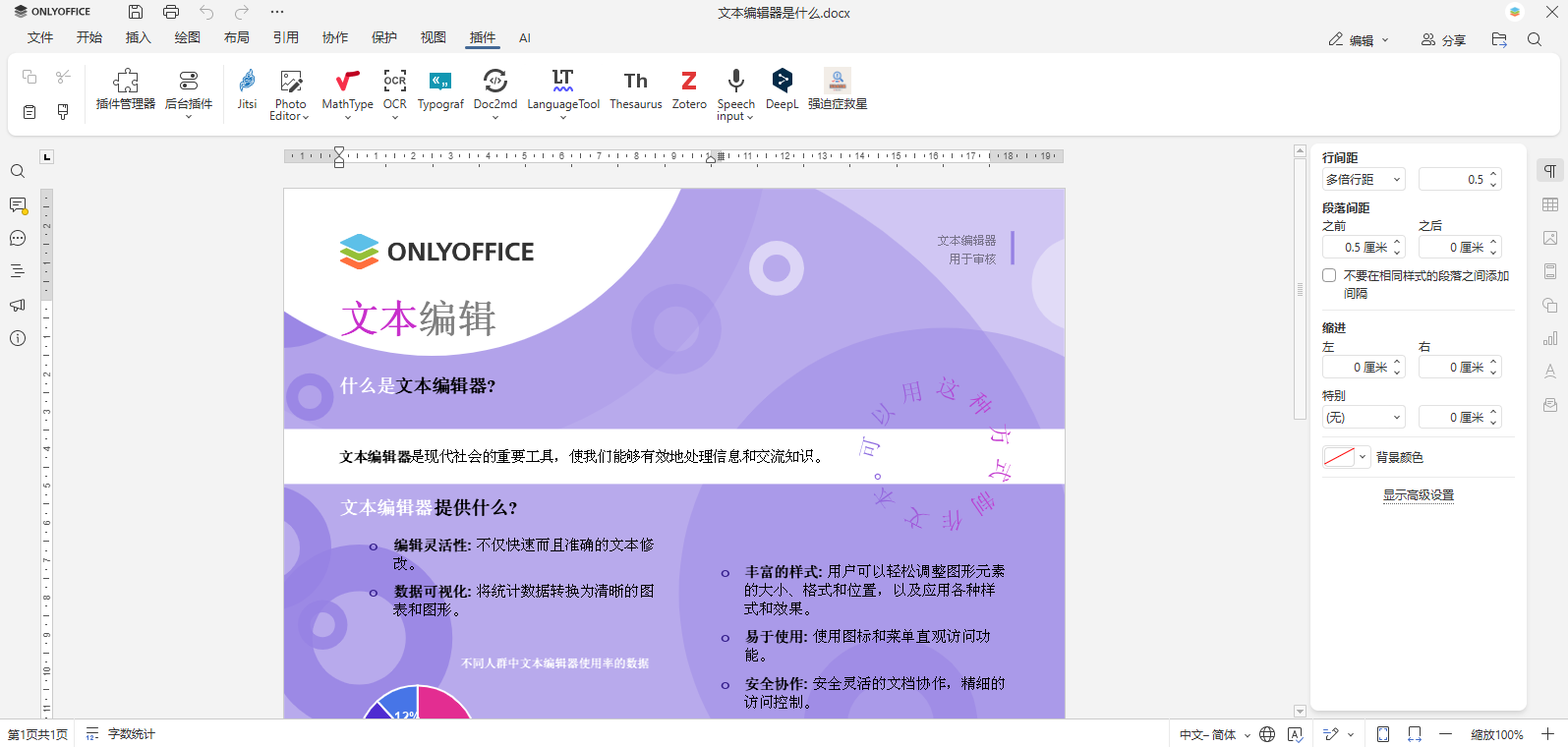The width and height of the screenshot is (1568, 747).
Task: Open the file location folder icon
Action: click(x=1499, y=40)
